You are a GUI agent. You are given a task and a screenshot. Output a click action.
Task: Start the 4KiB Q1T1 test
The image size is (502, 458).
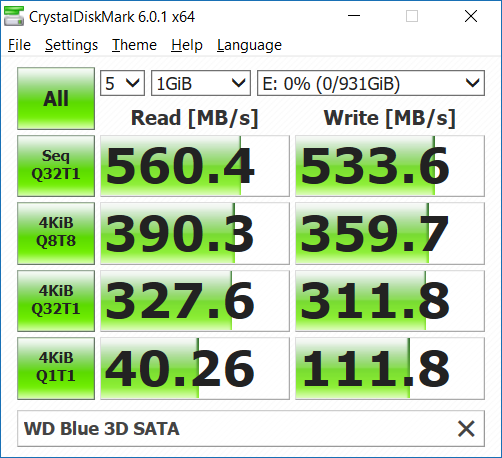(x=56, y=368)
